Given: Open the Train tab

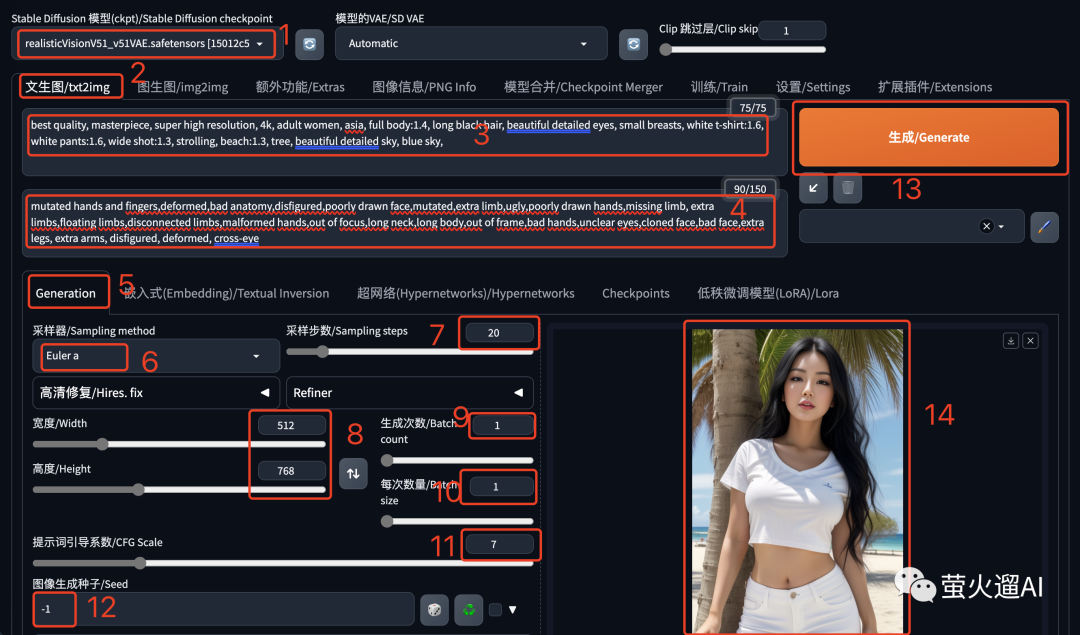Looking at the screenshot, I should pyautogui.click(x=719, y=87).
